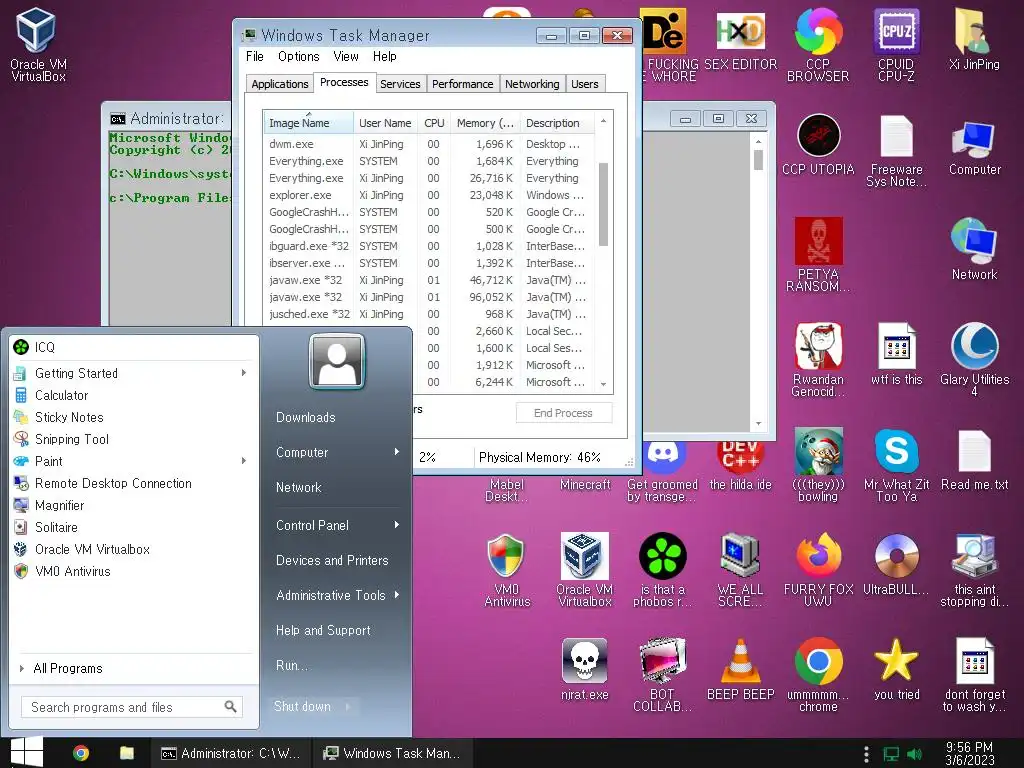
Task: Open Run... from the Start menu
Action: [291, 665]
